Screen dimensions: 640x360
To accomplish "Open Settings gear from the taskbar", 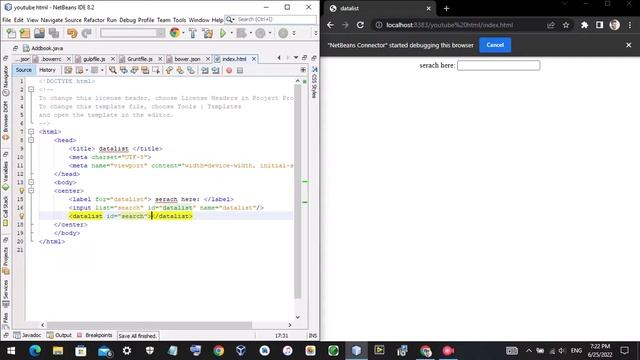I will click(x=127, y=351).
